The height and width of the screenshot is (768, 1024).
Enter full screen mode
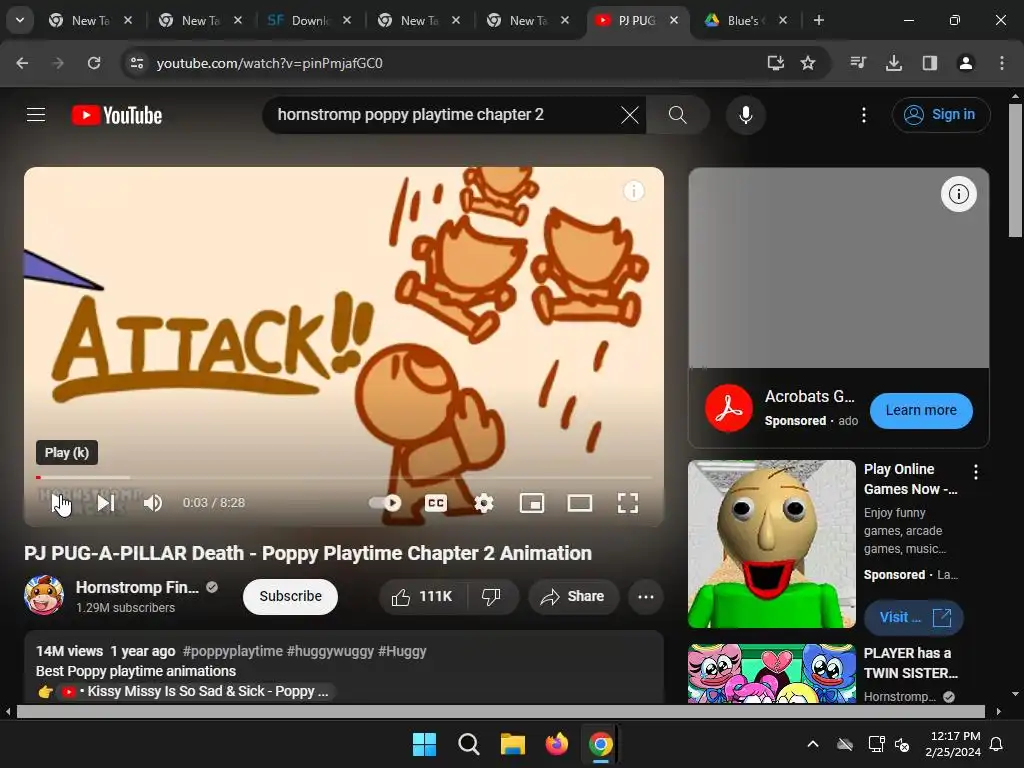(628, 502)
